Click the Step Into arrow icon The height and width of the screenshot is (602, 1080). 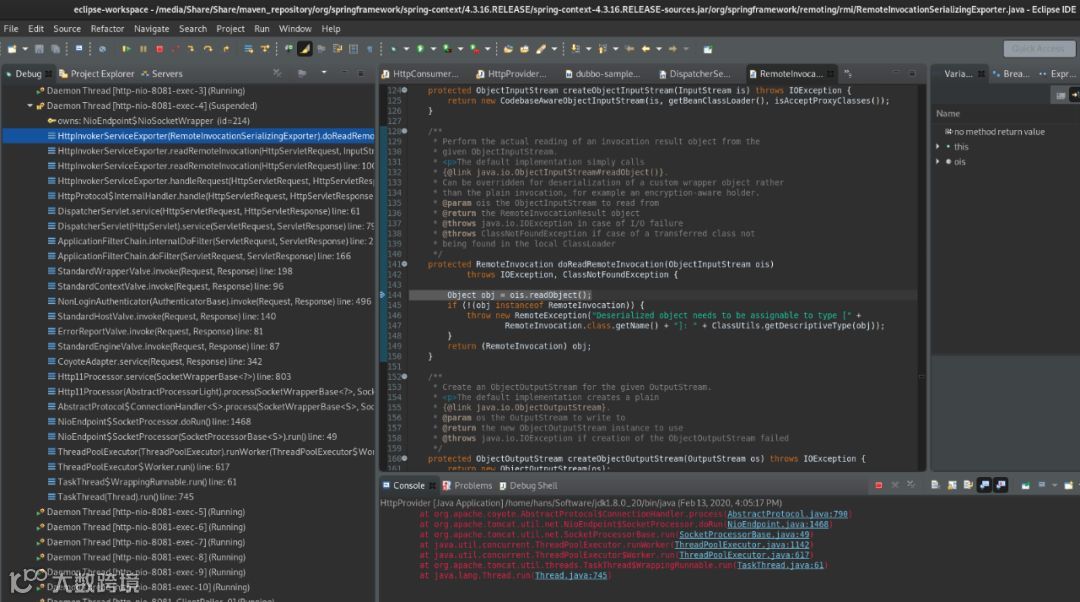(192, 48)
